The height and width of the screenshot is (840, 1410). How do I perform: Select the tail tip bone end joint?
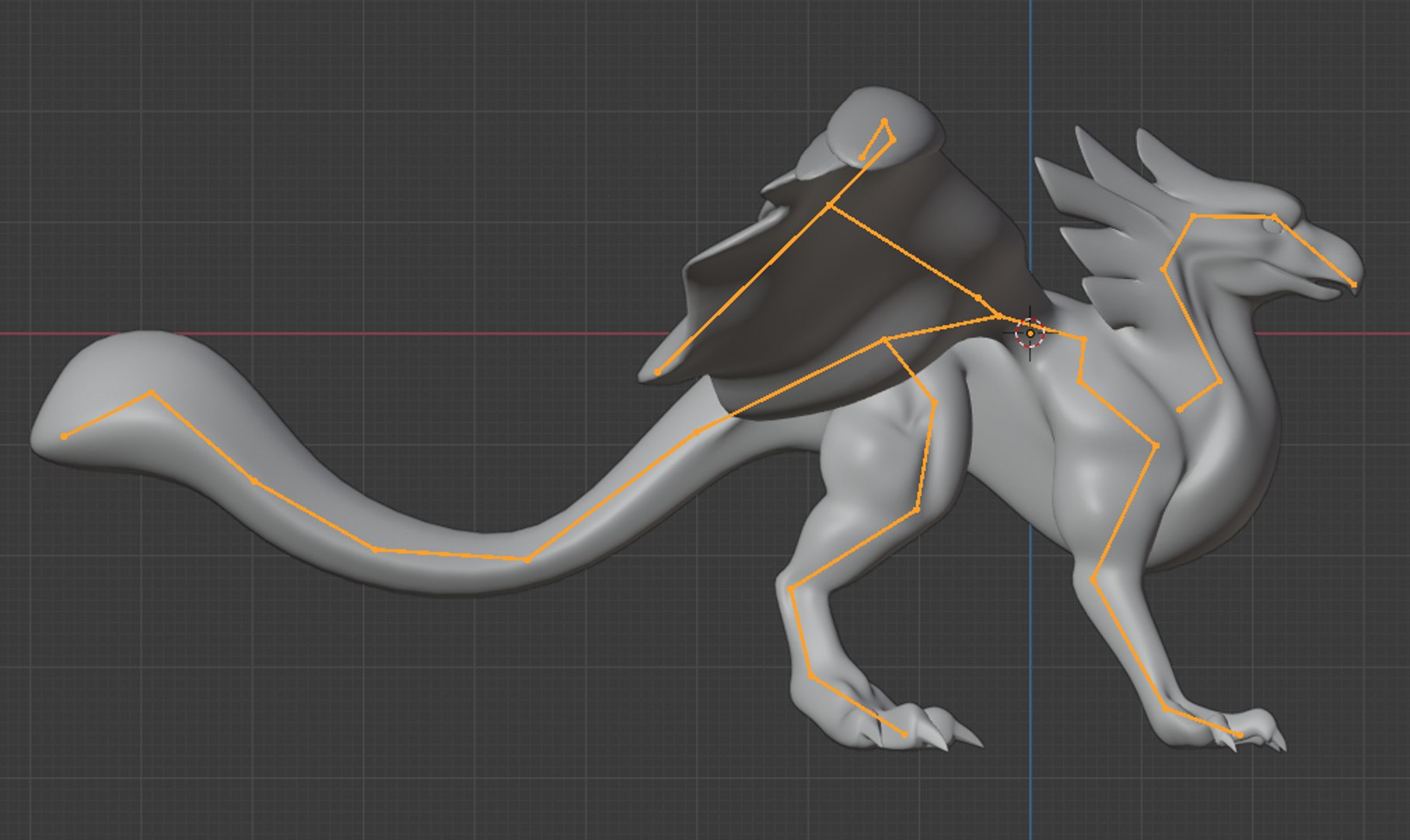[65, 436]
